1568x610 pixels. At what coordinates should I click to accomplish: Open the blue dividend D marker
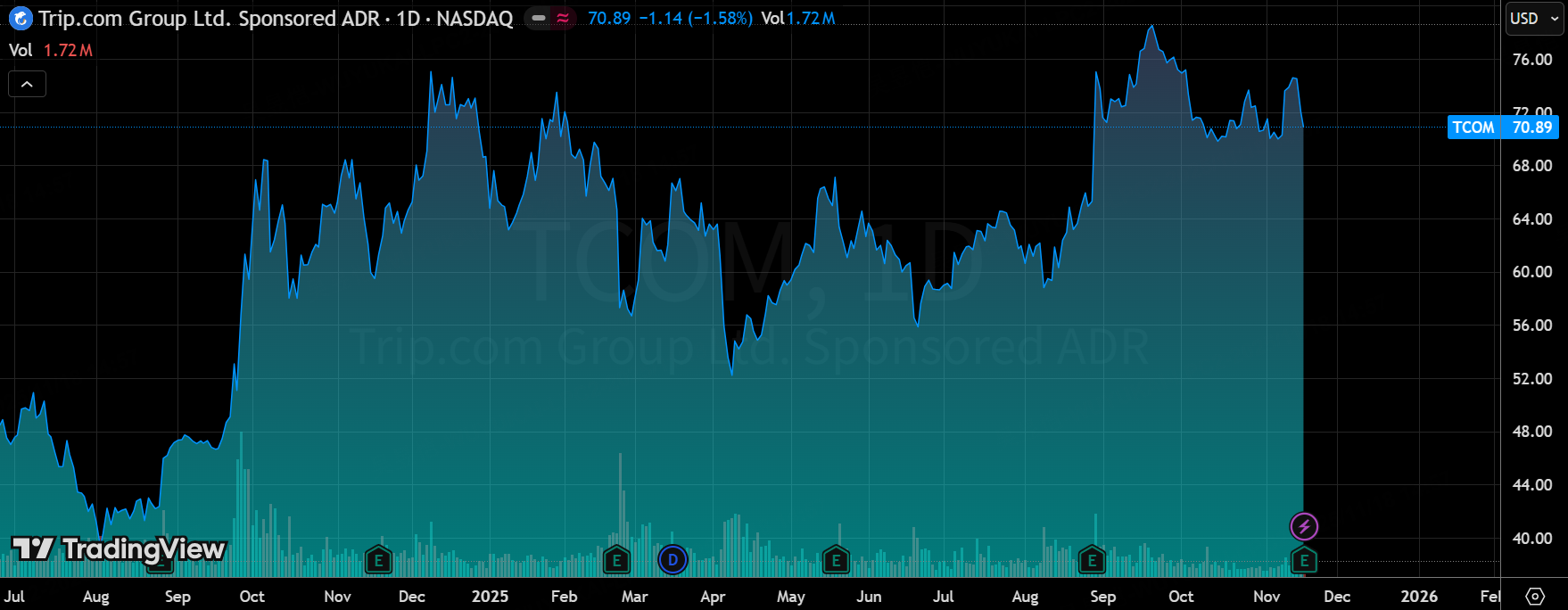pos(673,560)
